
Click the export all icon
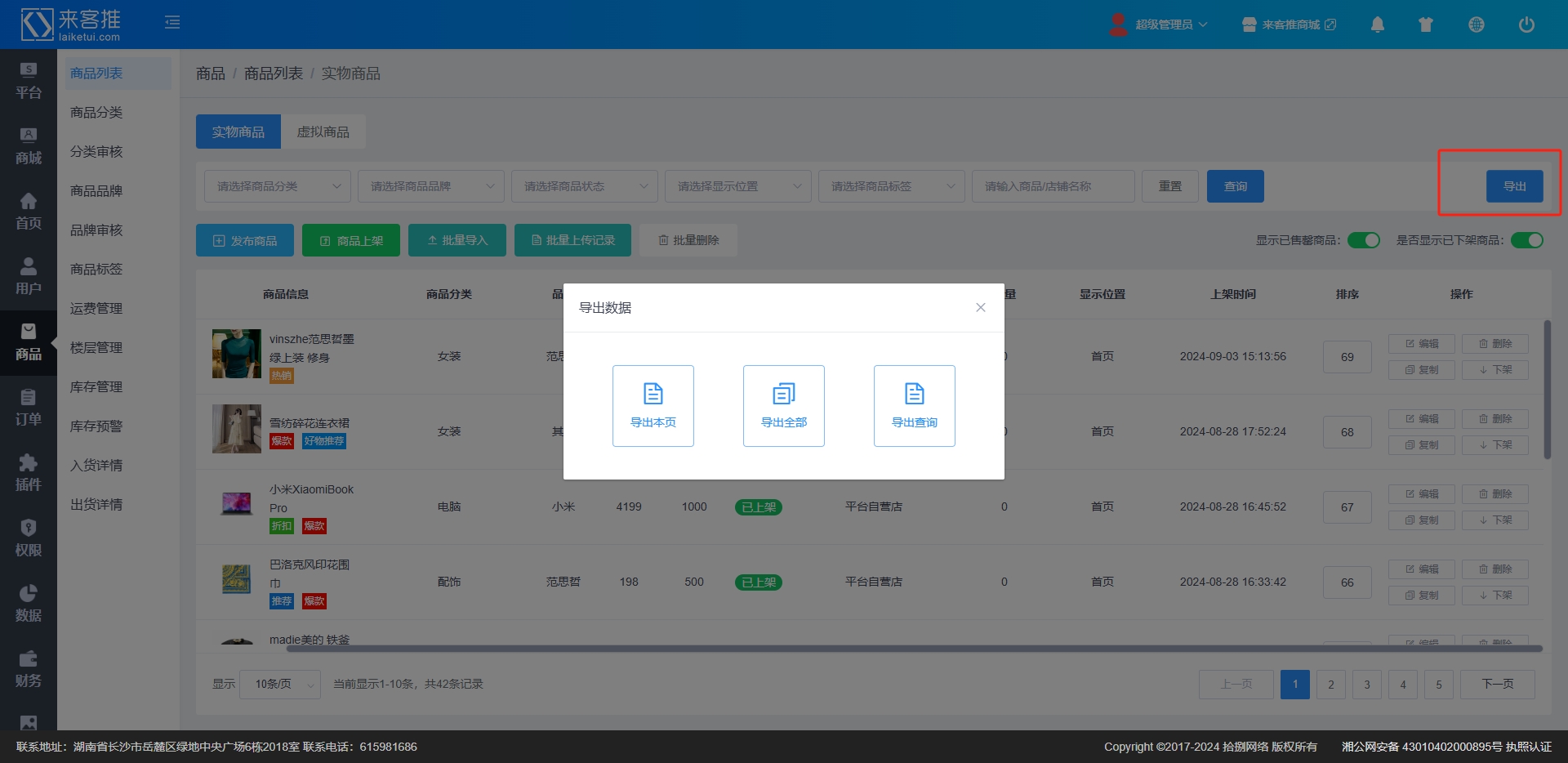(783, 395)
